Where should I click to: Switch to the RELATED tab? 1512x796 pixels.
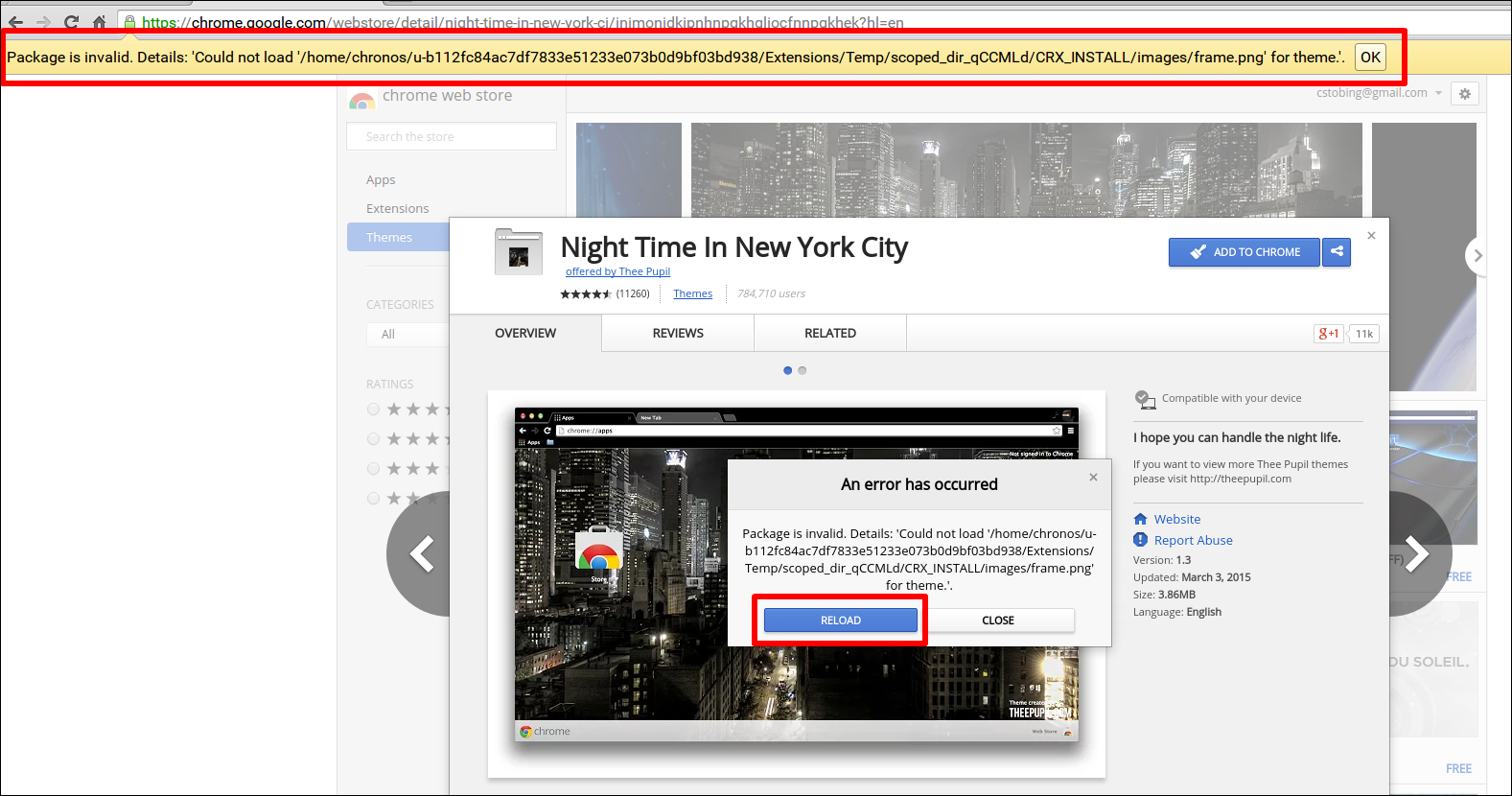tap(830, 334)
